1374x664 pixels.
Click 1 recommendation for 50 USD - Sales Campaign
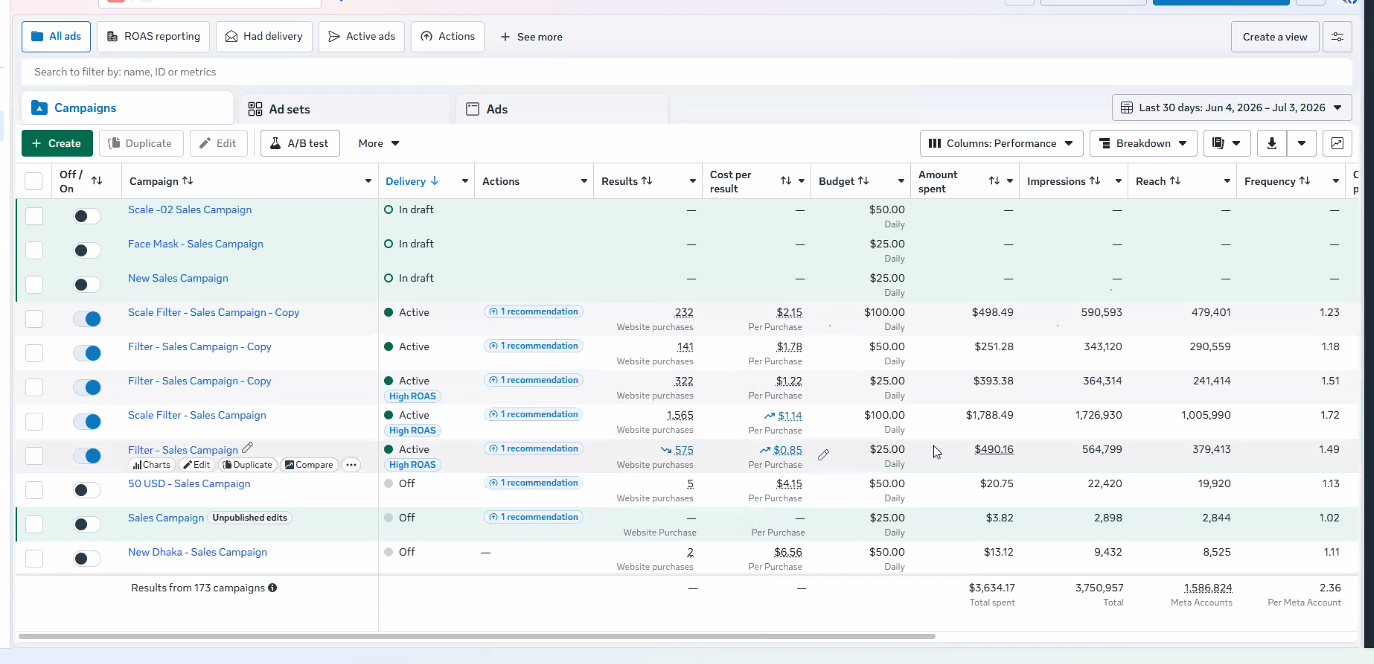tap(533, 483)
